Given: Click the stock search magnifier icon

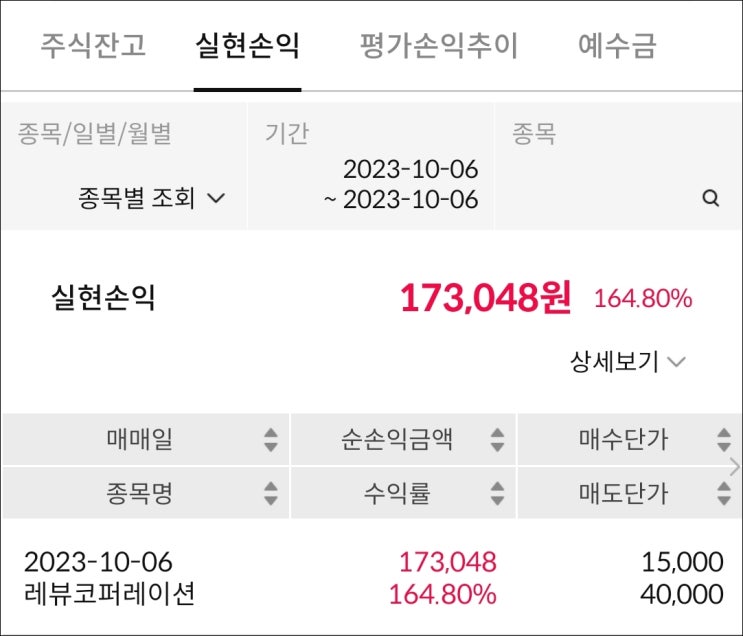Looking at the screenshot, I should 711,198.
